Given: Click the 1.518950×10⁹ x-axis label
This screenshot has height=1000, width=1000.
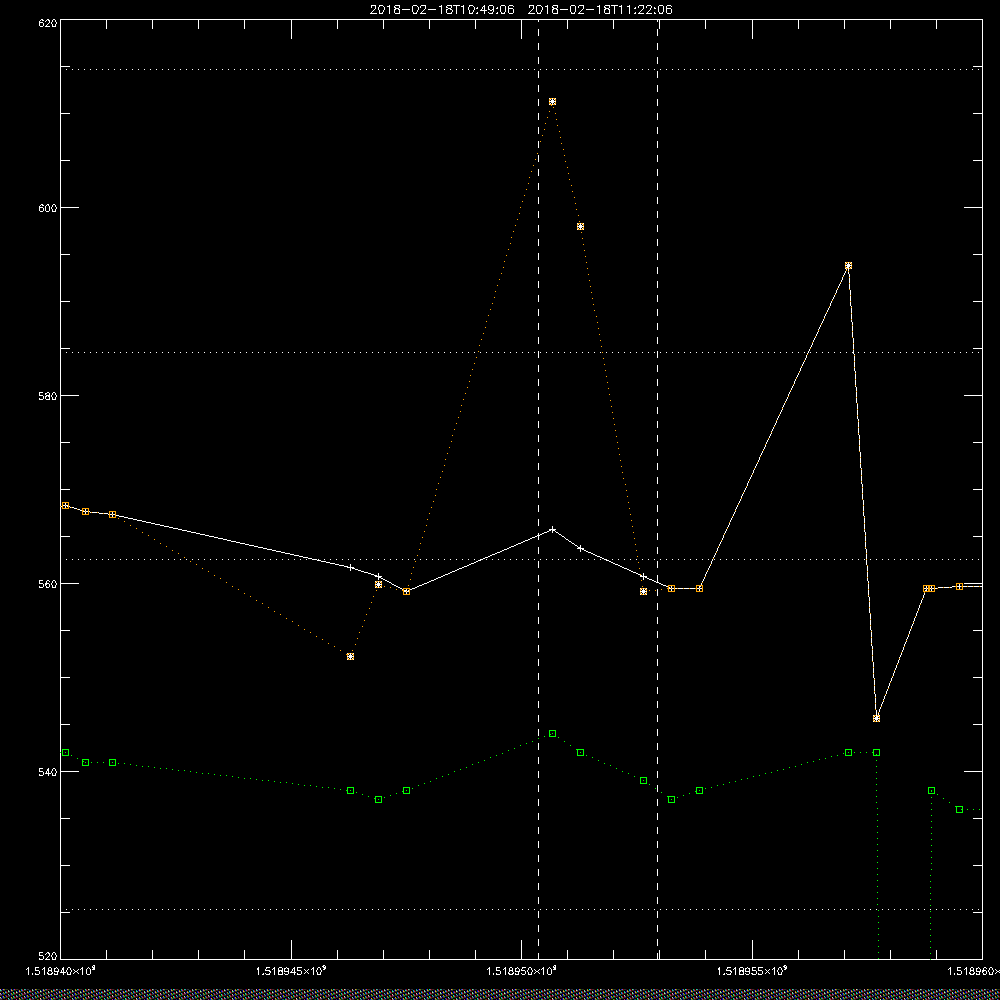Looking at the screenshot, I should 522,971.
